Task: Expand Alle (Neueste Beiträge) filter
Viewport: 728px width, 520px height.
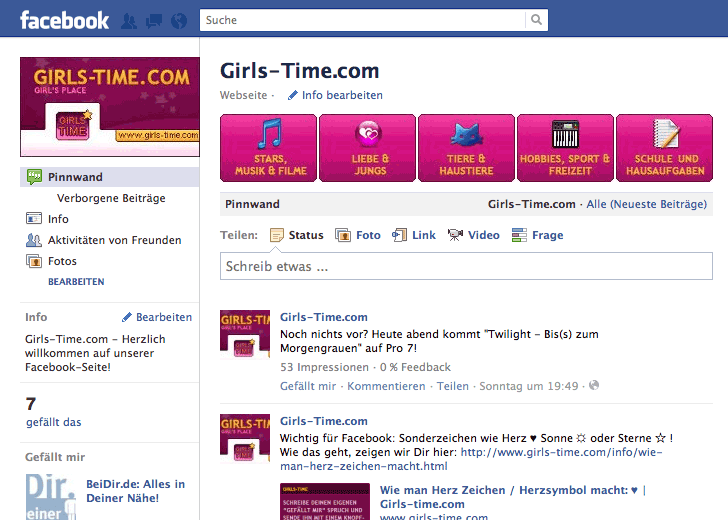Action: pyautogui.click(x=646, y=204)
